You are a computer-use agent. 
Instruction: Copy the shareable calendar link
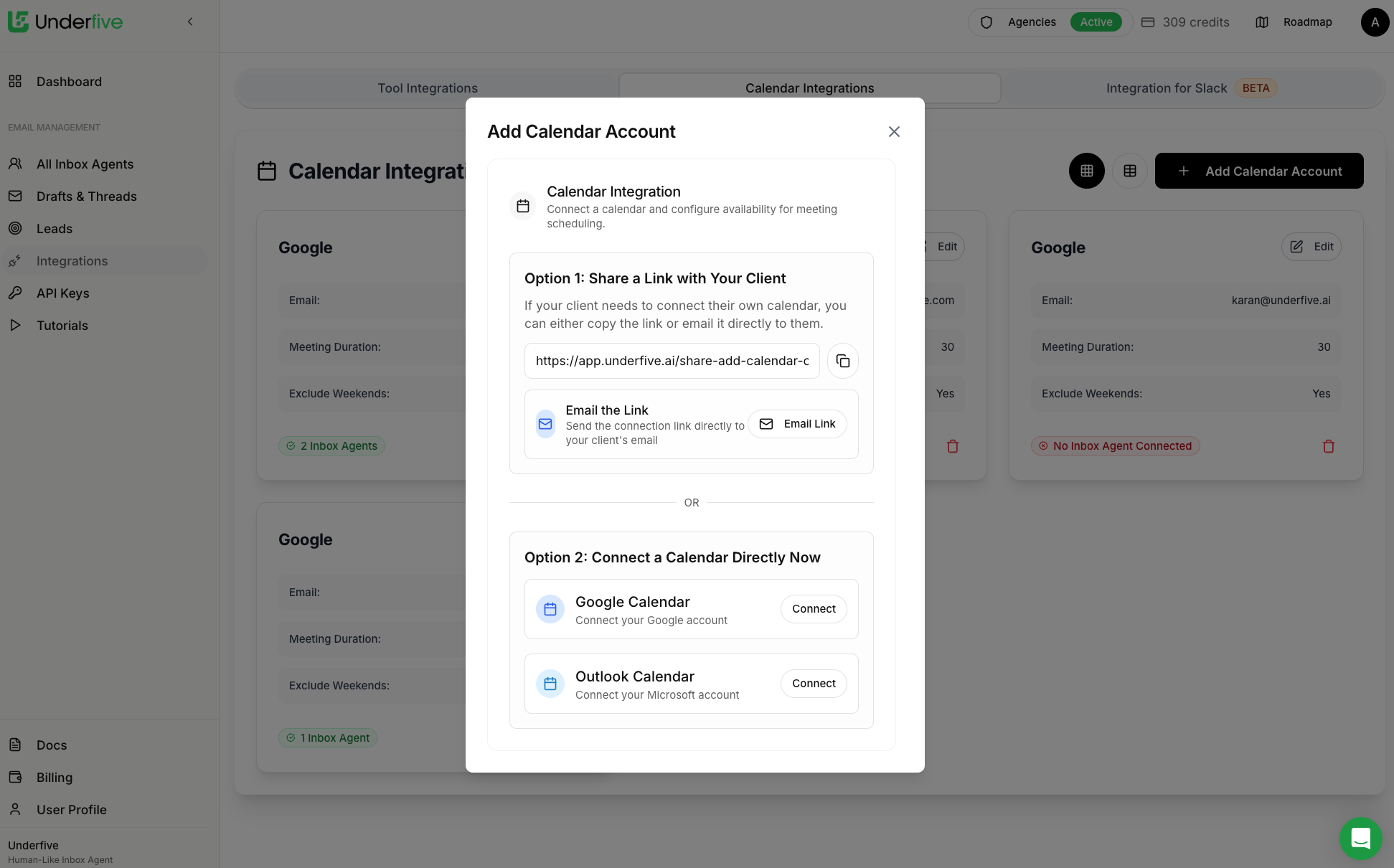(842, 361)
